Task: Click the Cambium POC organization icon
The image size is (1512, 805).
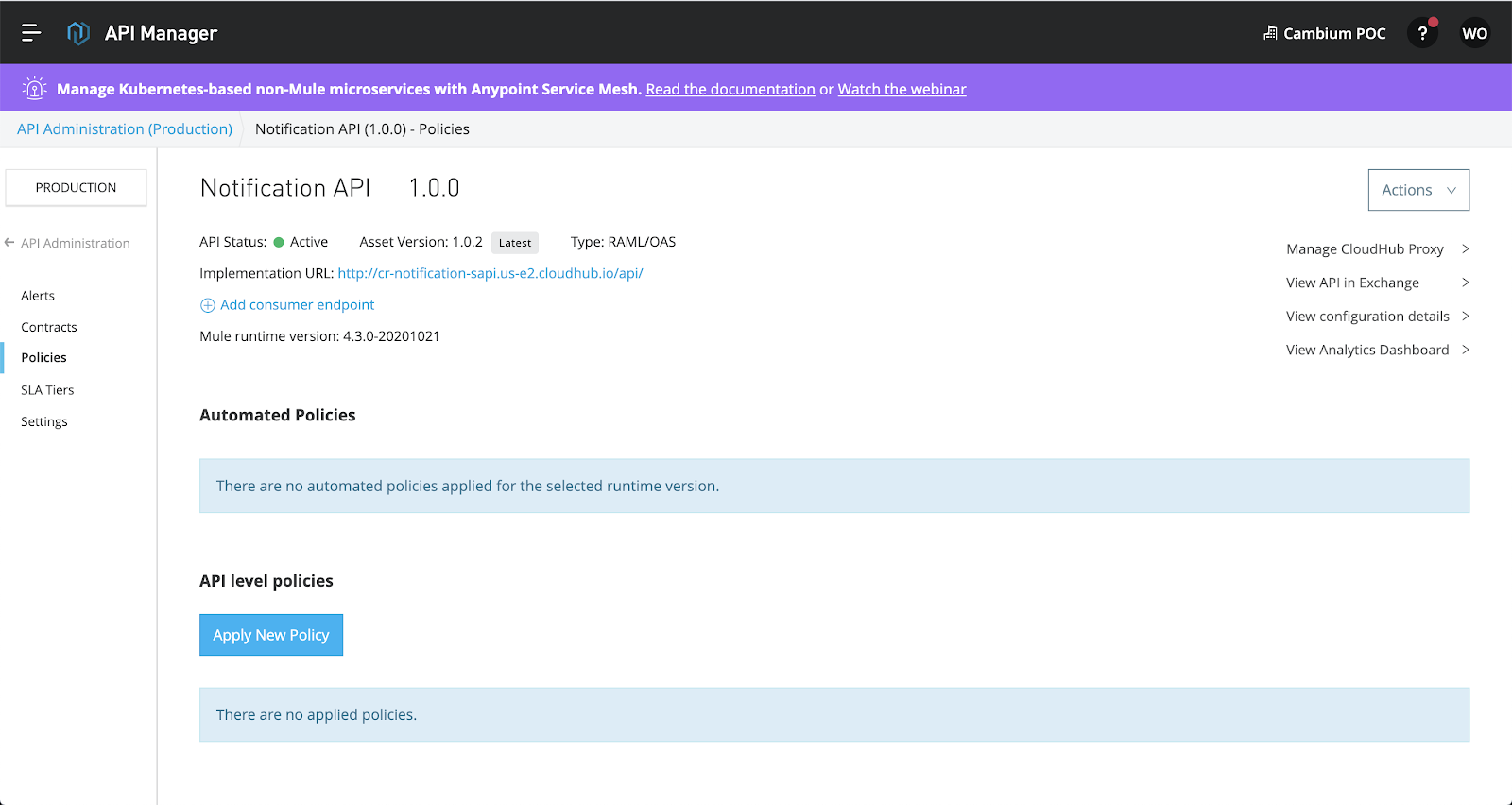Action: pyautogui.click(x=1270, y=33)
